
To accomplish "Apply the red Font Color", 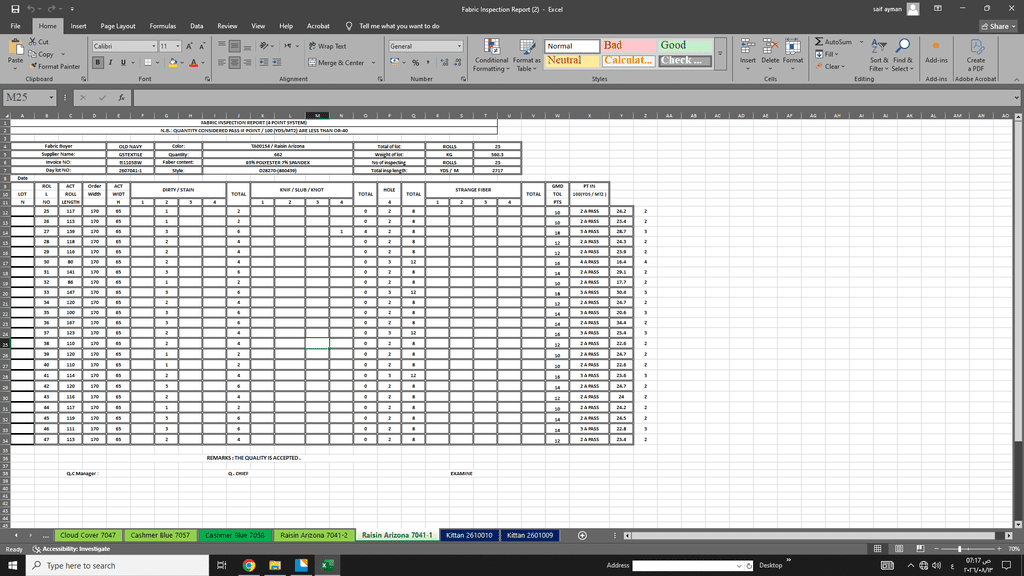I will coord(193,63).
